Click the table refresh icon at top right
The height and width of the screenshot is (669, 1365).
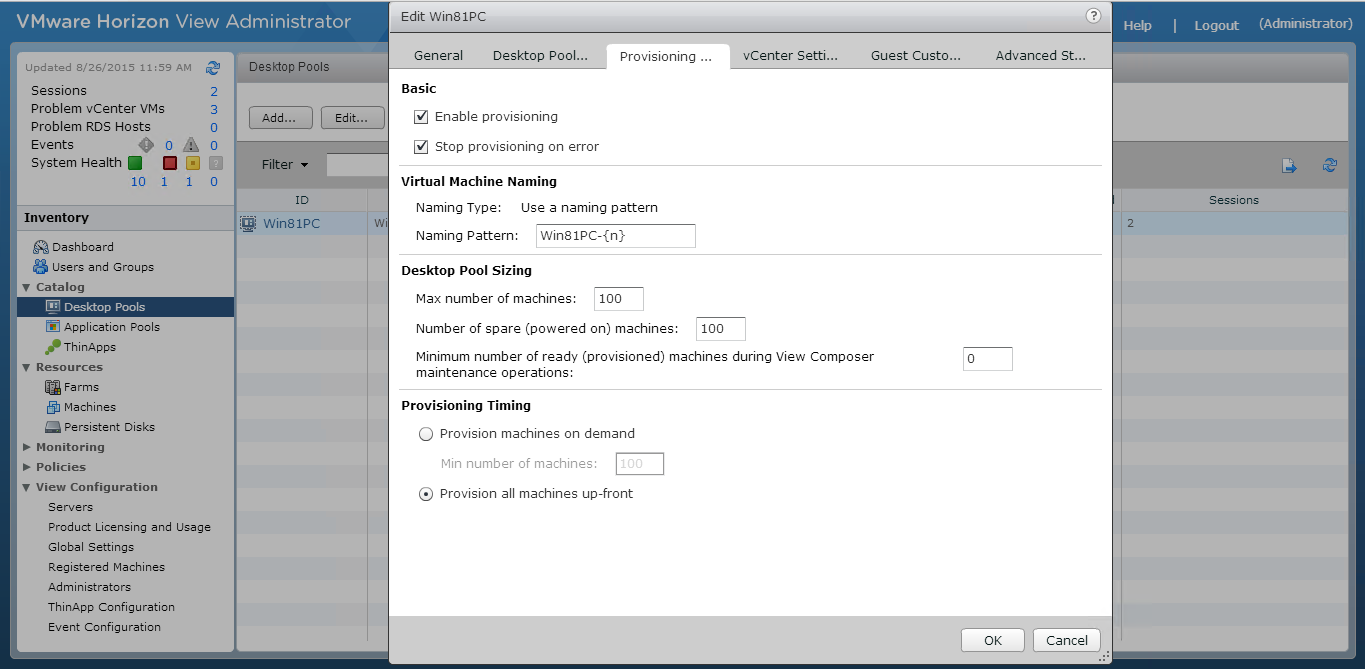coord(1330,165)
